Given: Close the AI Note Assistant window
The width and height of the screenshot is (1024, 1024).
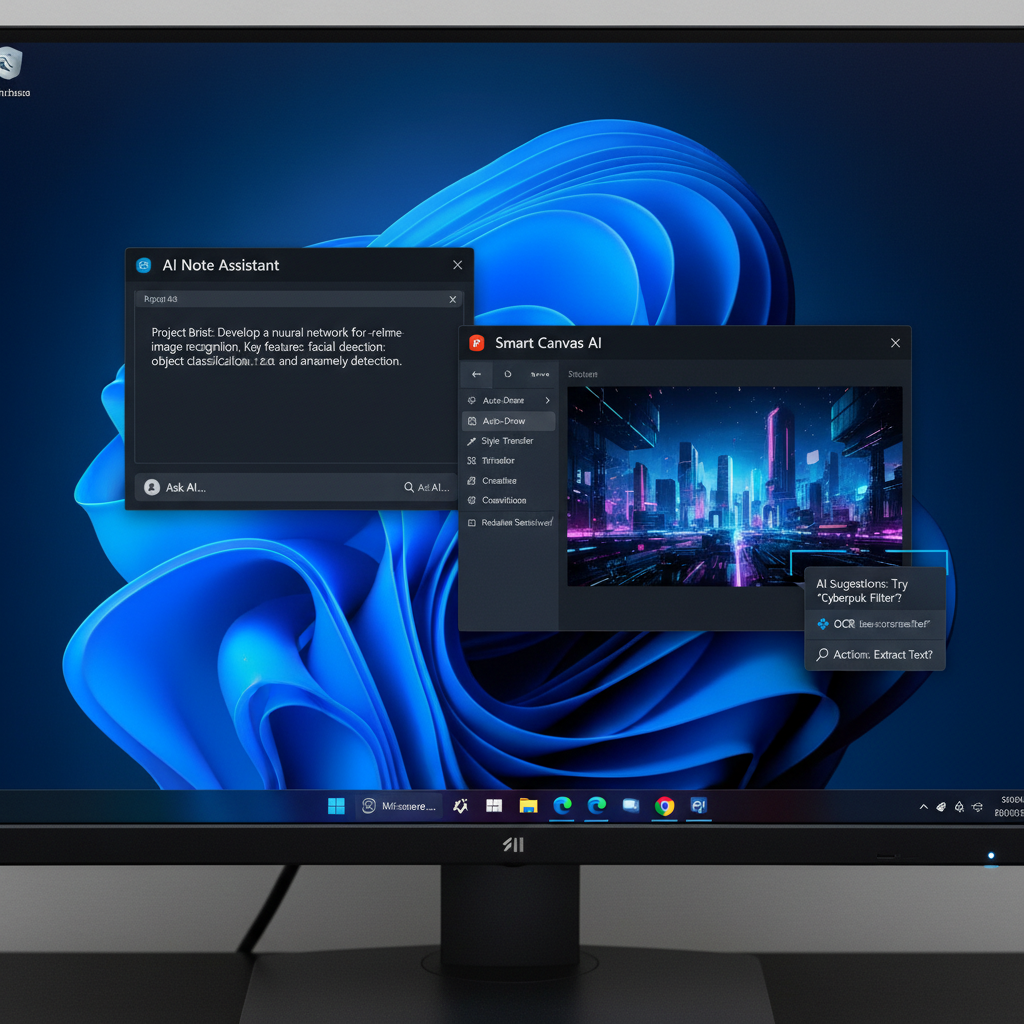Looking at the screenshot, I should coord(457,264).
